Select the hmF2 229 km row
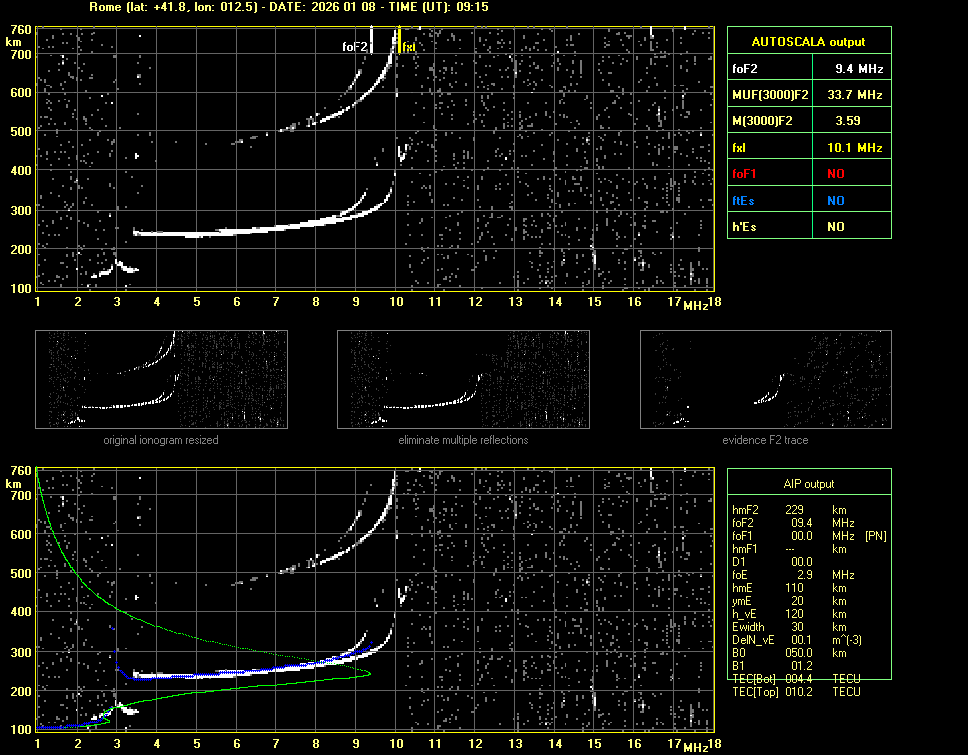The image size is (968, 755). tap(795, 509)
